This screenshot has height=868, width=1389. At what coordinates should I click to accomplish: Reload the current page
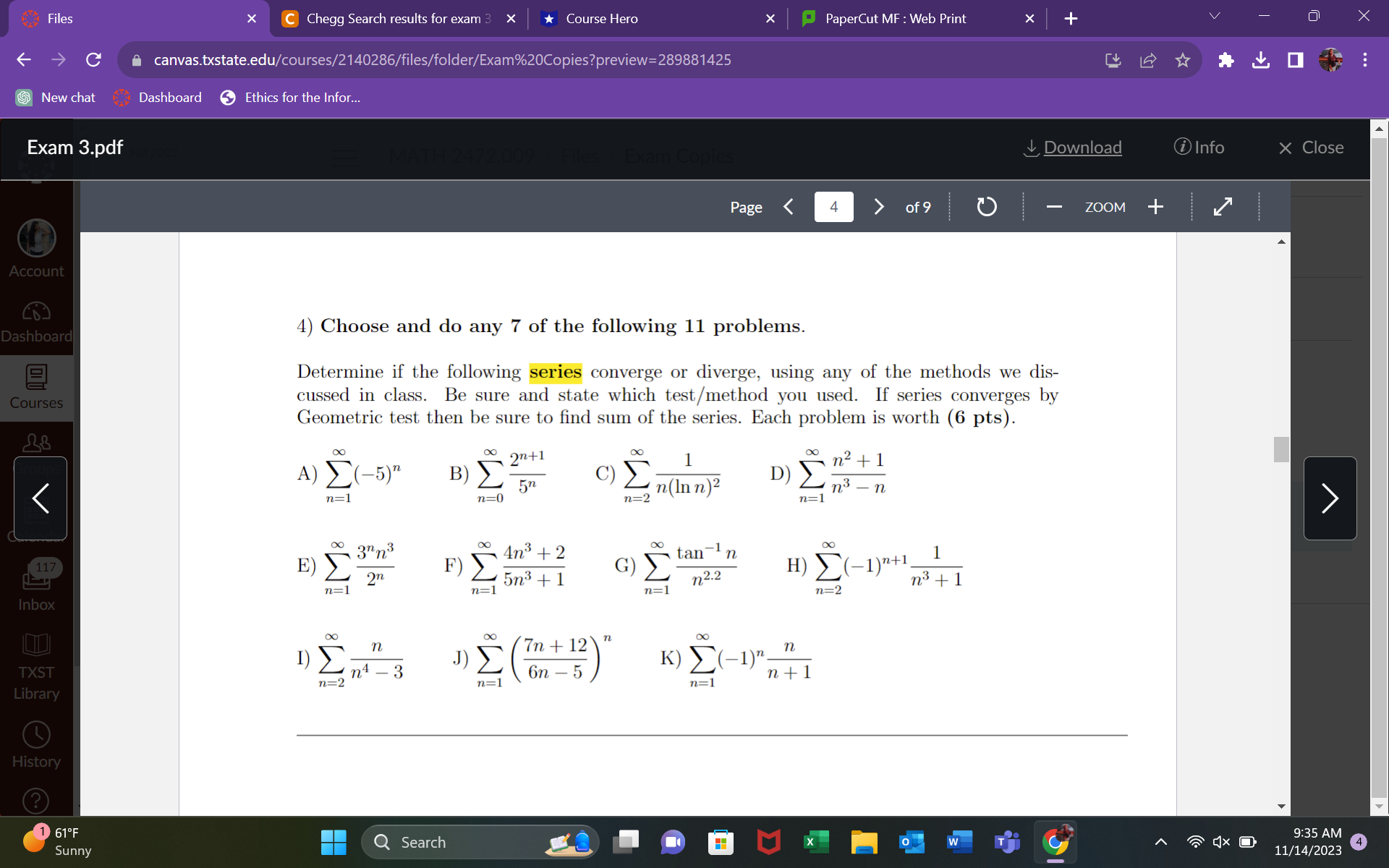[93, 60]
